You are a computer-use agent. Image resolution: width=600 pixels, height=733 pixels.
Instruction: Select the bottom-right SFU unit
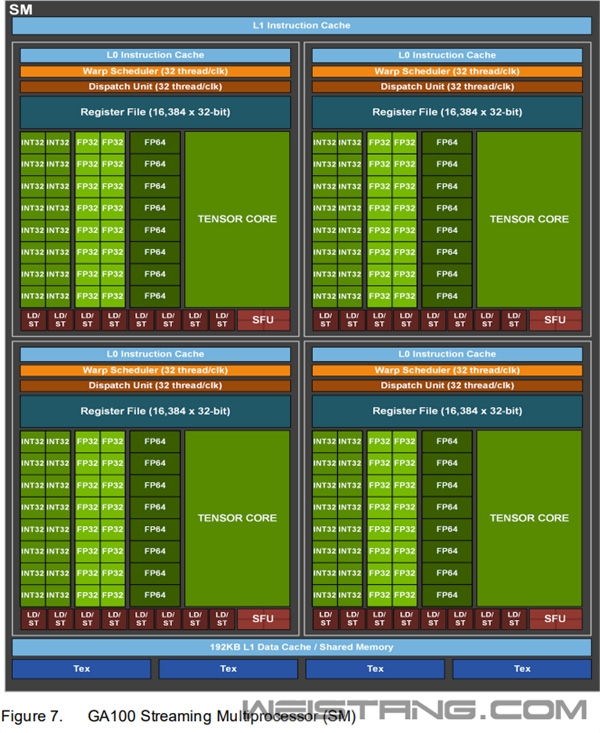click(555, 619)
